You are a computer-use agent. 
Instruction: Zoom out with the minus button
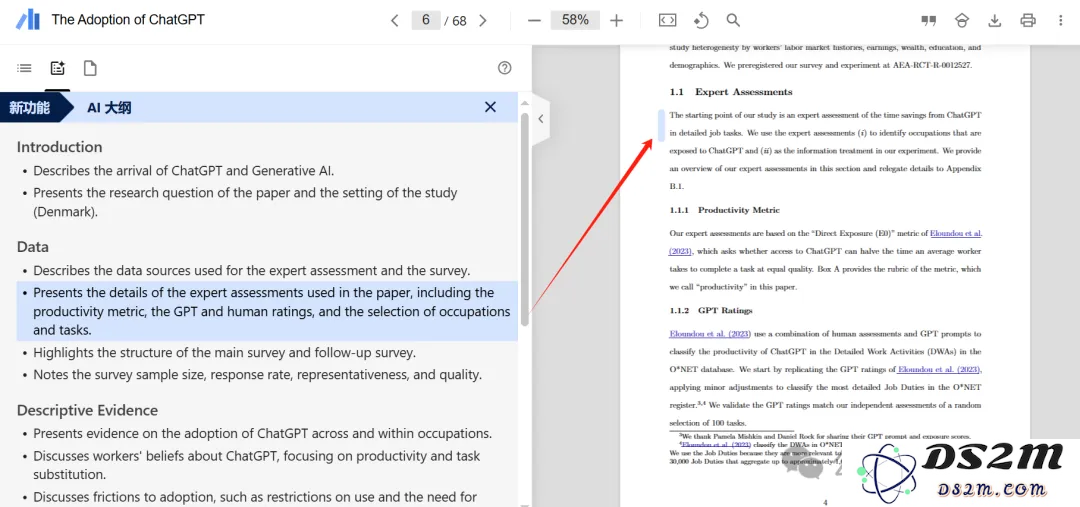[x=534, y=21]
